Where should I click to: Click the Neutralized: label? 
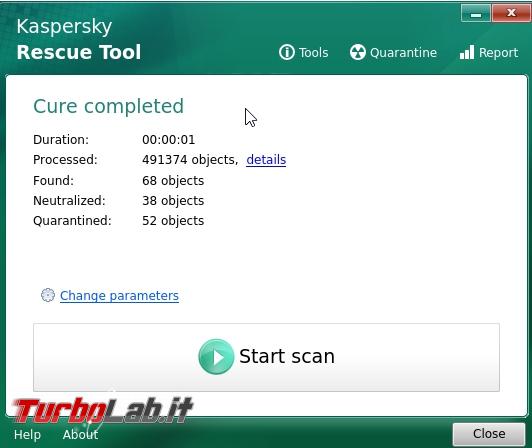coord(69,201)
